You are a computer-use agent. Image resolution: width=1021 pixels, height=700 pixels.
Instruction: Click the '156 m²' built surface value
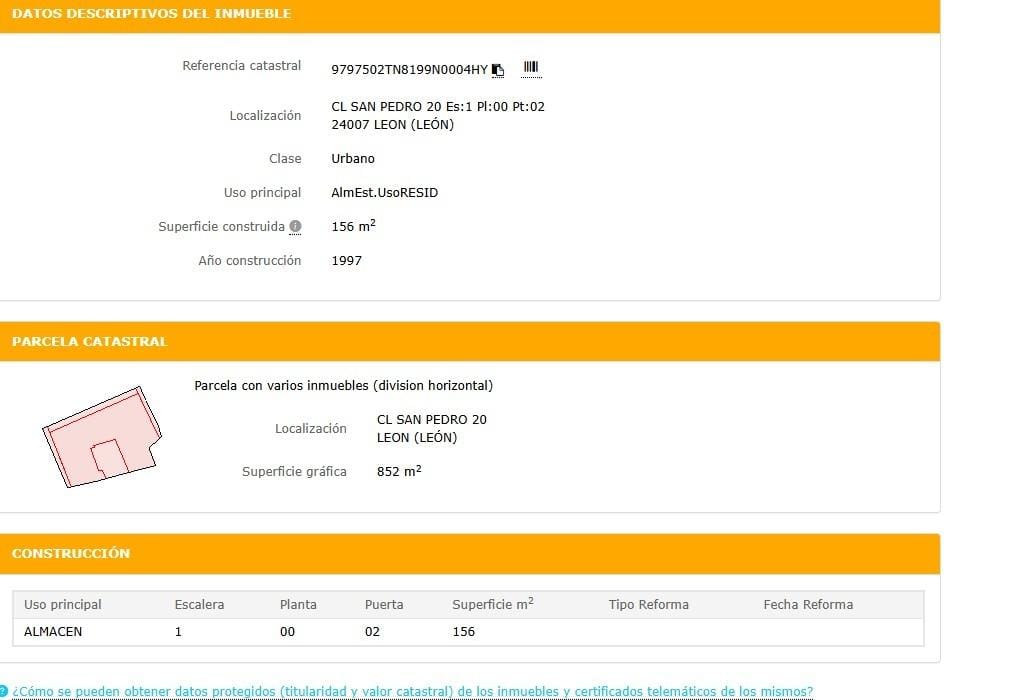(353, 226)
